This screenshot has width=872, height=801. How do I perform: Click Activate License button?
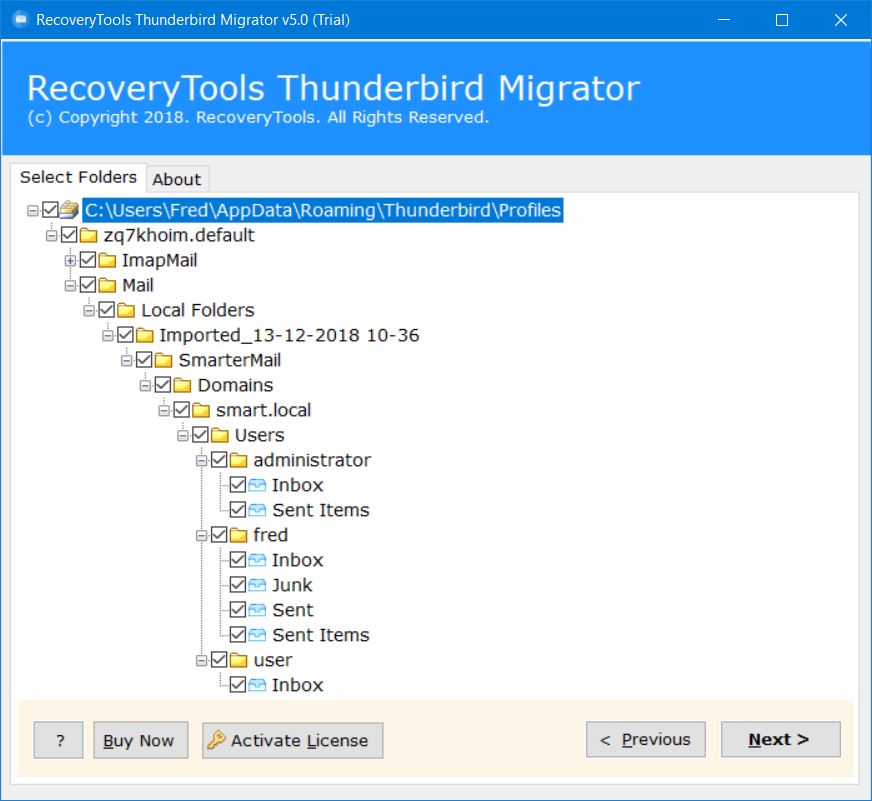point(293,740)
